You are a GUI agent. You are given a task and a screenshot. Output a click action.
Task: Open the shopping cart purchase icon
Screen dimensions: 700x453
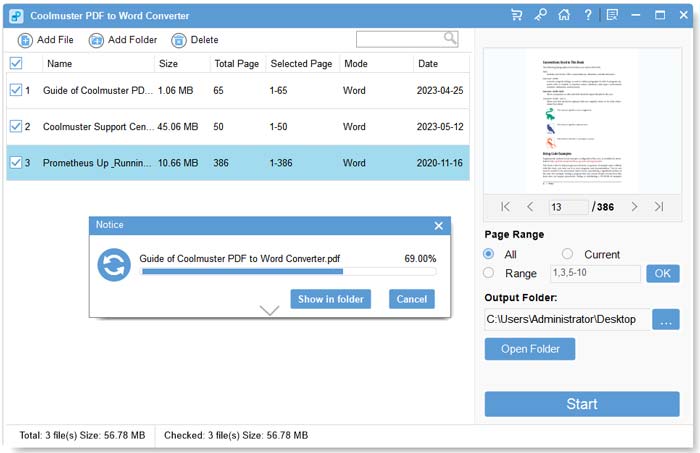click(517, 15)
